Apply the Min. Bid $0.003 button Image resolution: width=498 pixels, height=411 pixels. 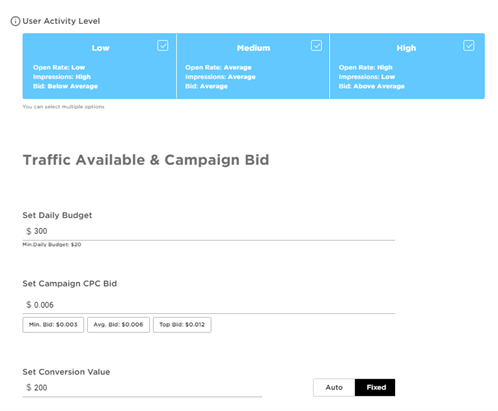tap(53, 325)
